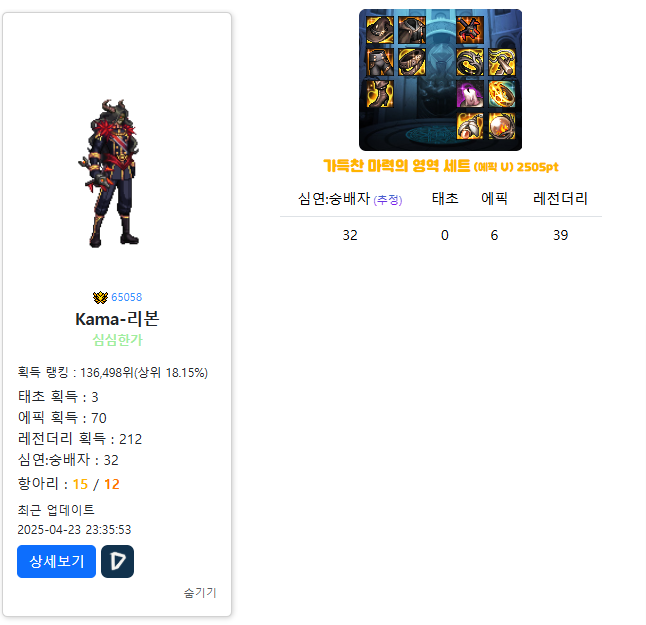Click the 심연:숭배자 column header
646x625 pixels.
point(350,199)
